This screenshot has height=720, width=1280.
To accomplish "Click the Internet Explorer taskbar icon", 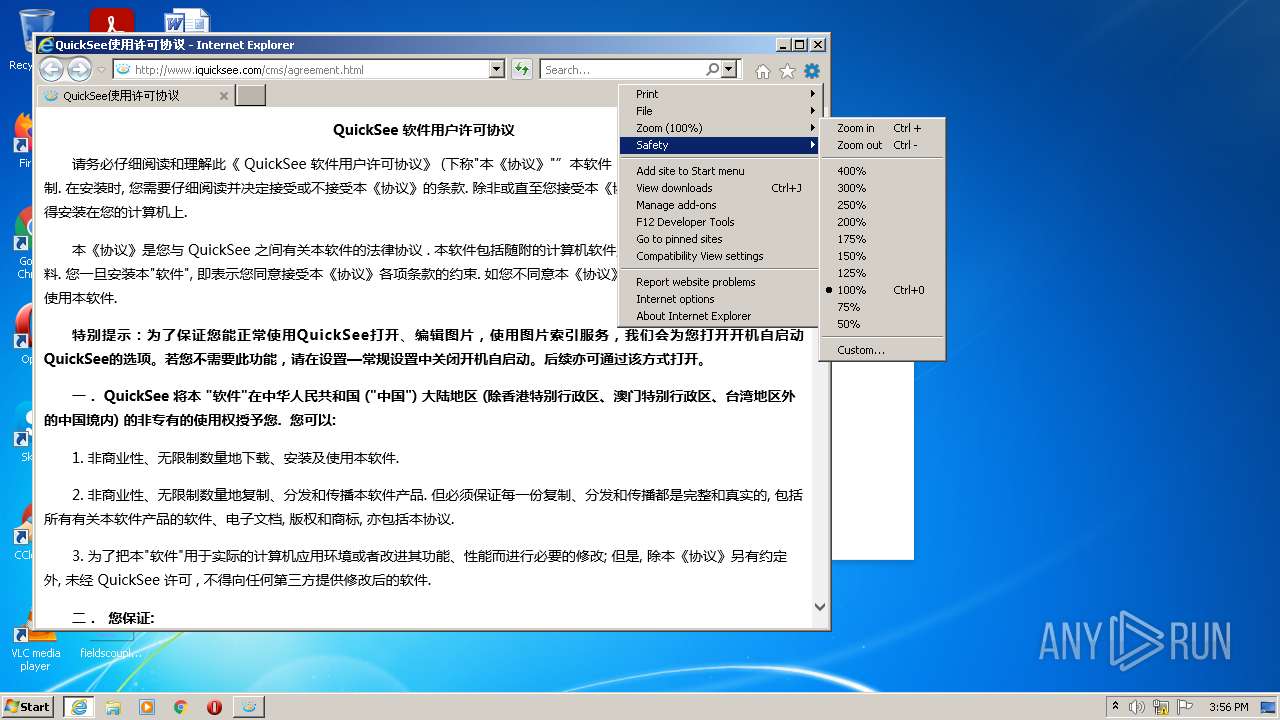I will 79,706.
